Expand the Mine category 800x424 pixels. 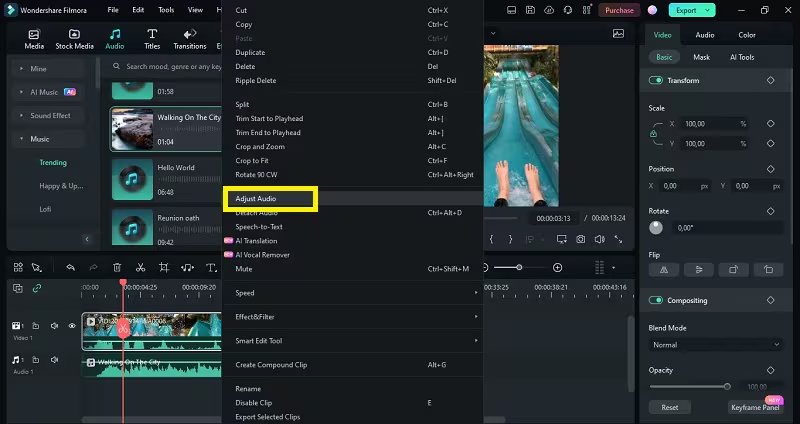point(21,68)
